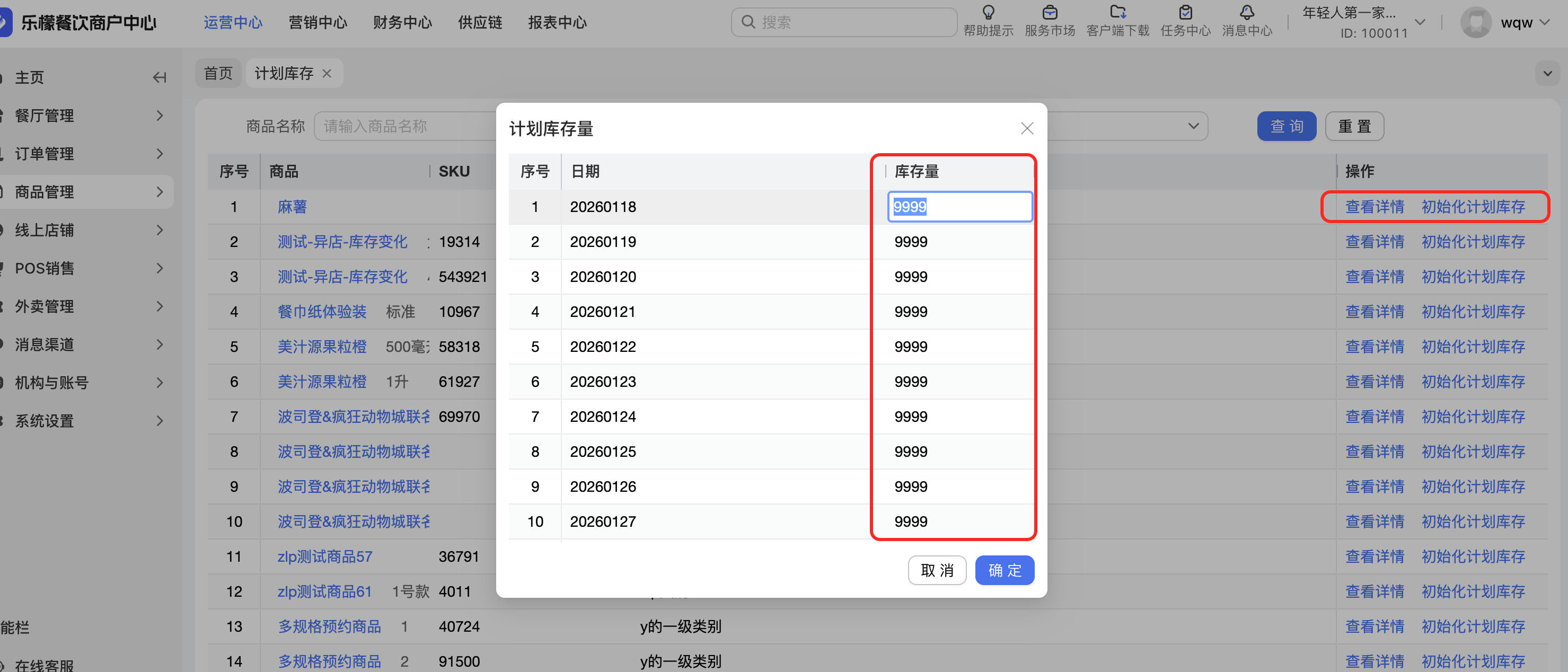This screenshot has height=672, width=1568.
Task: Click the 客户端下载 folder icon
Action: 1117,12
